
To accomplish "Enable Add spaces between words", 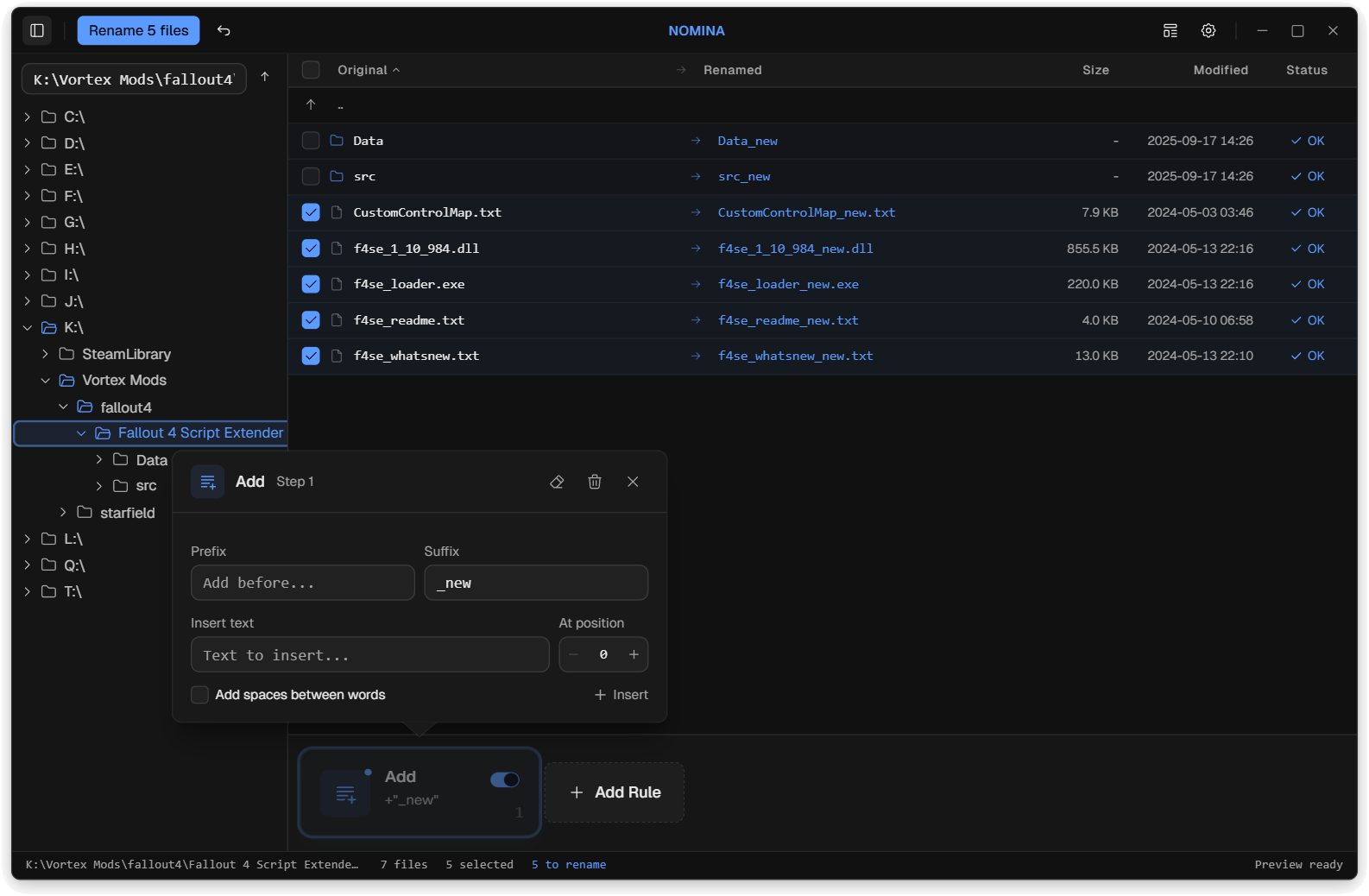I will (x=199, y=695).
